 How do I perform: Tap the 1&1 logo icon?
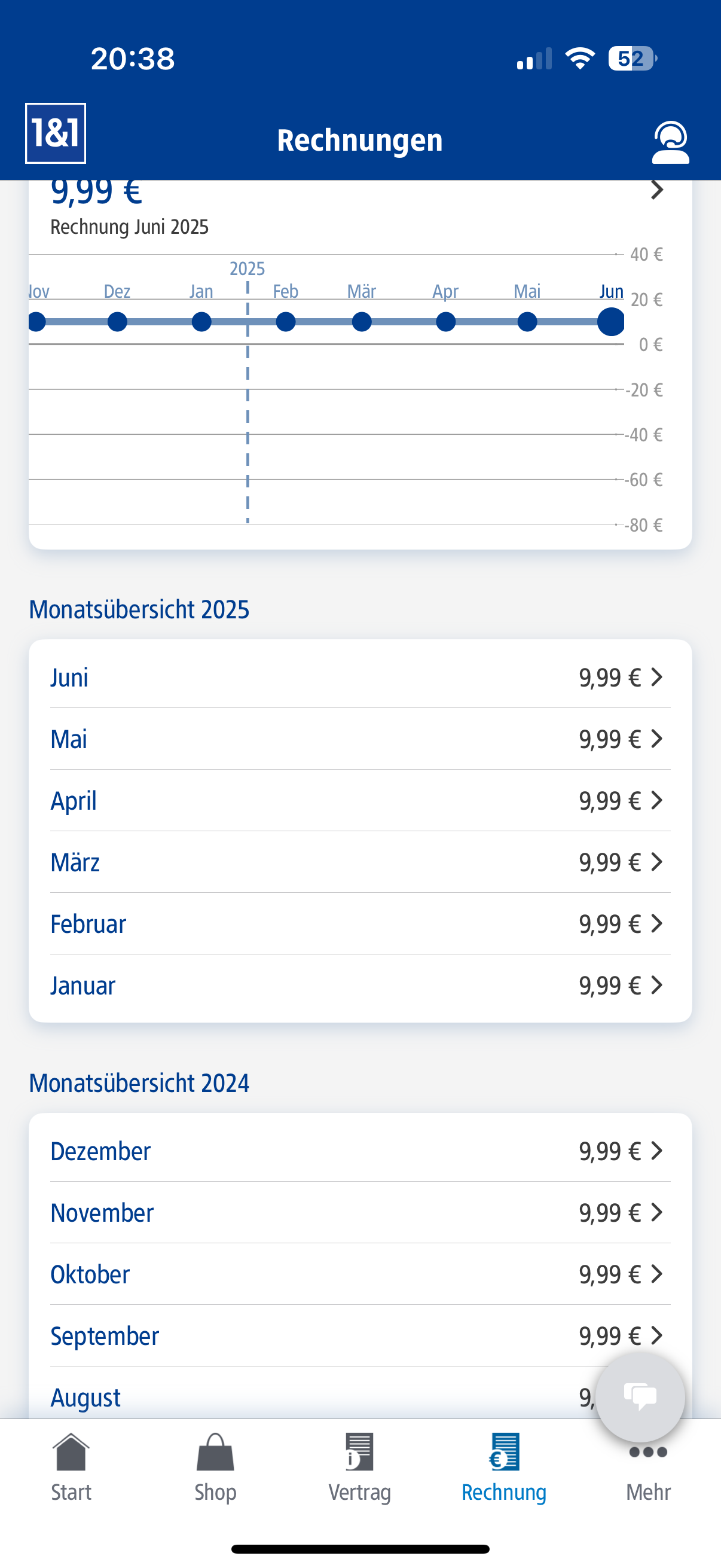pyautogui.click(x=56, y=133)
